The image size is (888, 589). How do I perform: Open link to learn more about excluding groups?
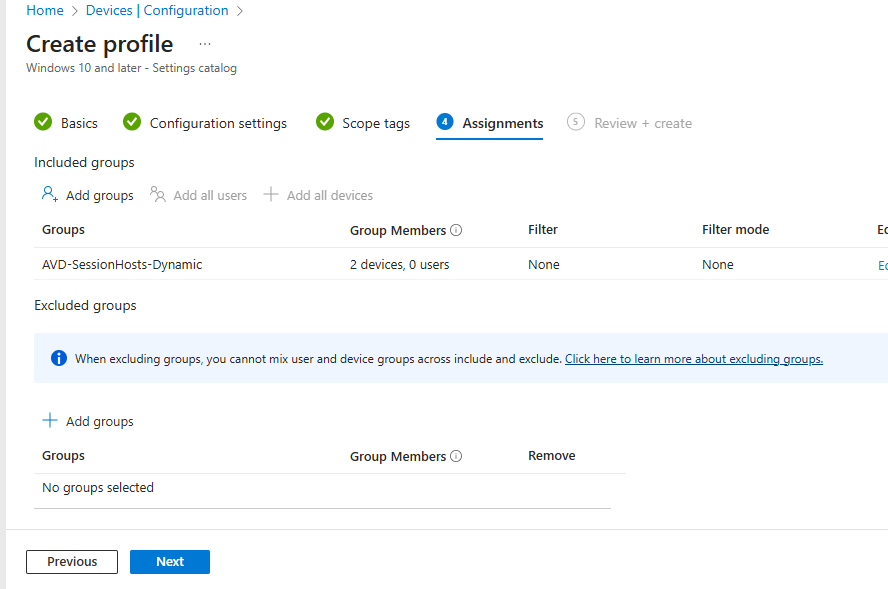tap(693, 358)
